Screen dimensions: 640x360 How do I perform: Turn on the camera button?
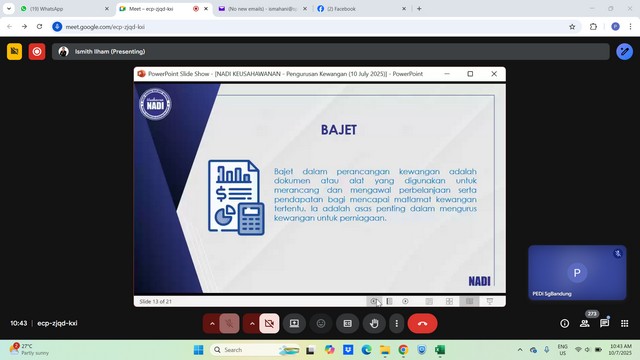269,323
